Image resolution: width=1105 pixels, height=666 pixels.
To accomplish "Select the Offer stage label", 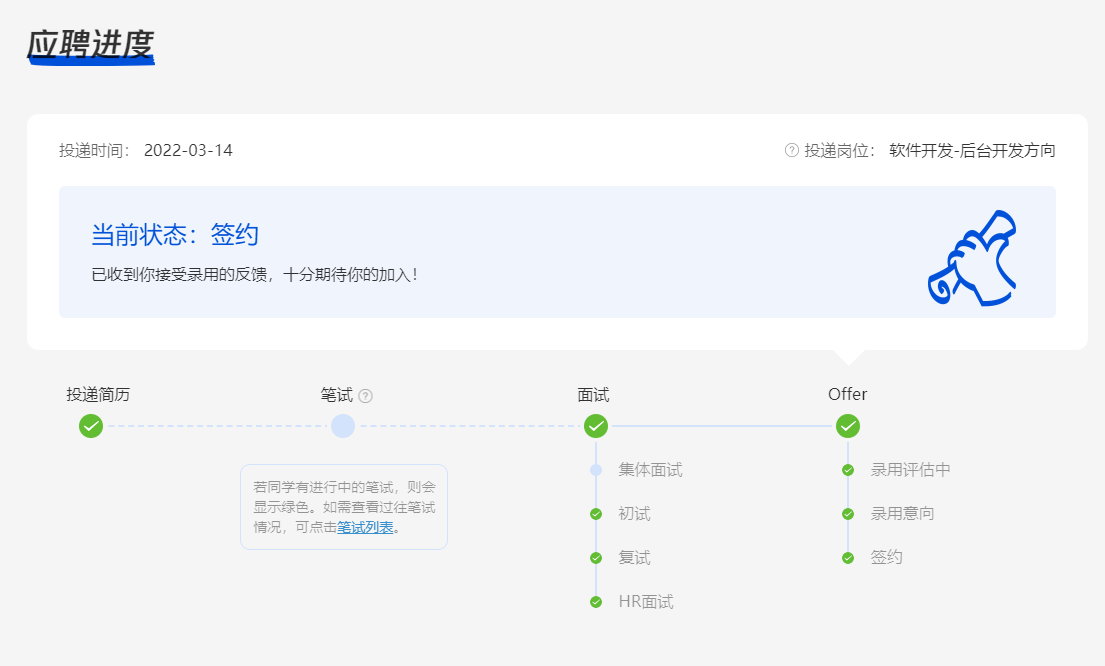I will (848, 394).
